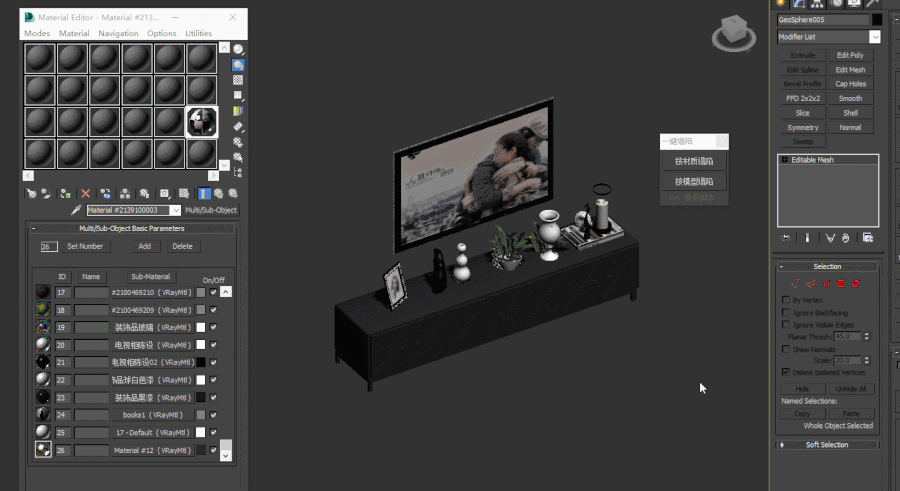Enable Ignore Backfacing checkbox
This screenshot has width=900, height=491.
pos(786,312)
